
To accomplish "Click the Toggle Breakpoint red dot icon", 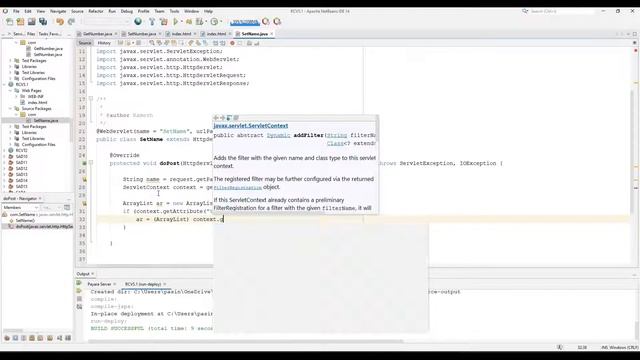I will 232,43.
